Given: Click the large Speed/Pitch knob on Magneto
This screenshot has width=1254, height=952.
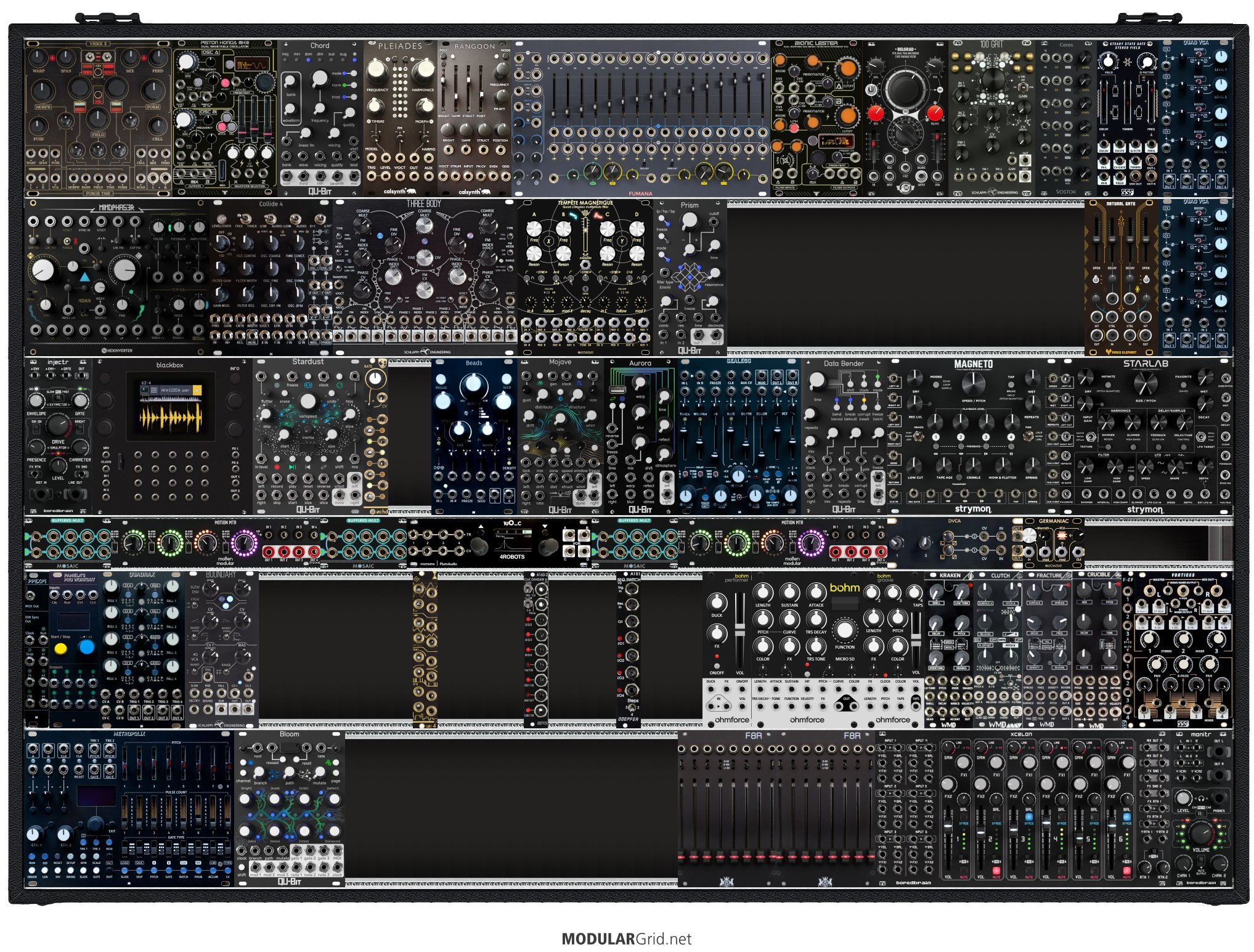Looking at the screenshot, I should point(973,384).
